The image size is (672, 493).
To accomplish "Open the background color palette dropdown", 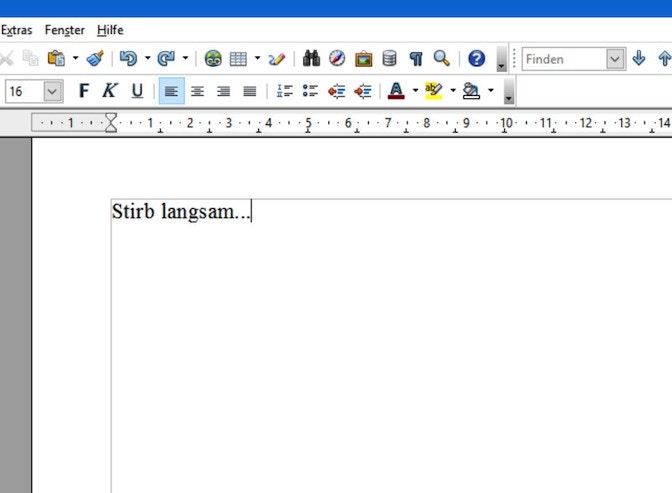I will click(x=491, y=90).
